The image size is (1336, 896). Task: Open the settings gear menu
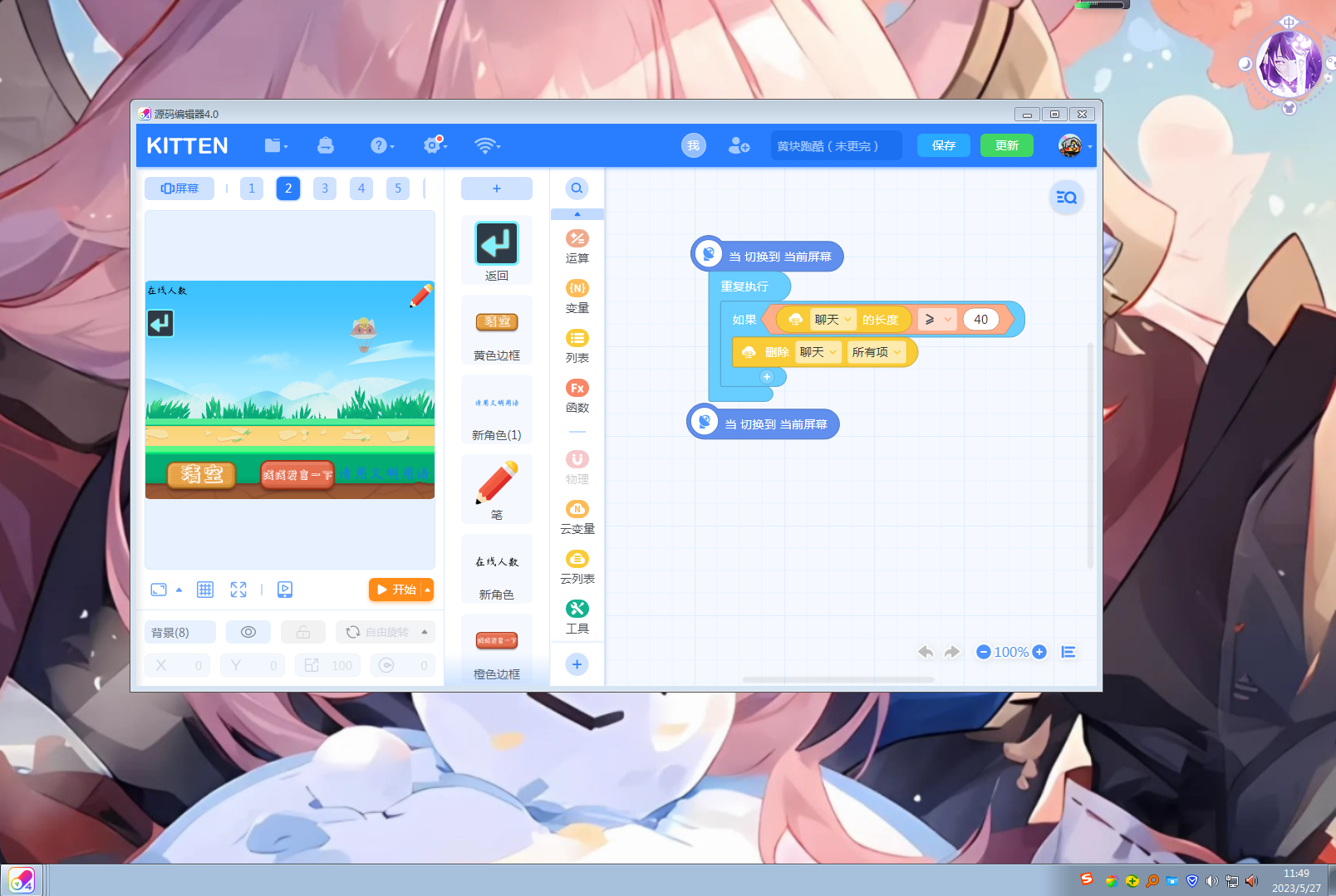435,145
